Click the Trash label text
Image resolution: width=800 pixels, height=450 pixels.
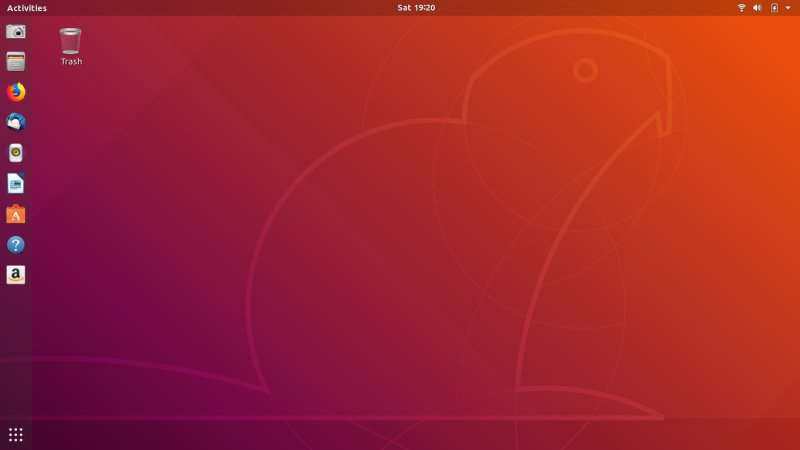click(71, 61)
